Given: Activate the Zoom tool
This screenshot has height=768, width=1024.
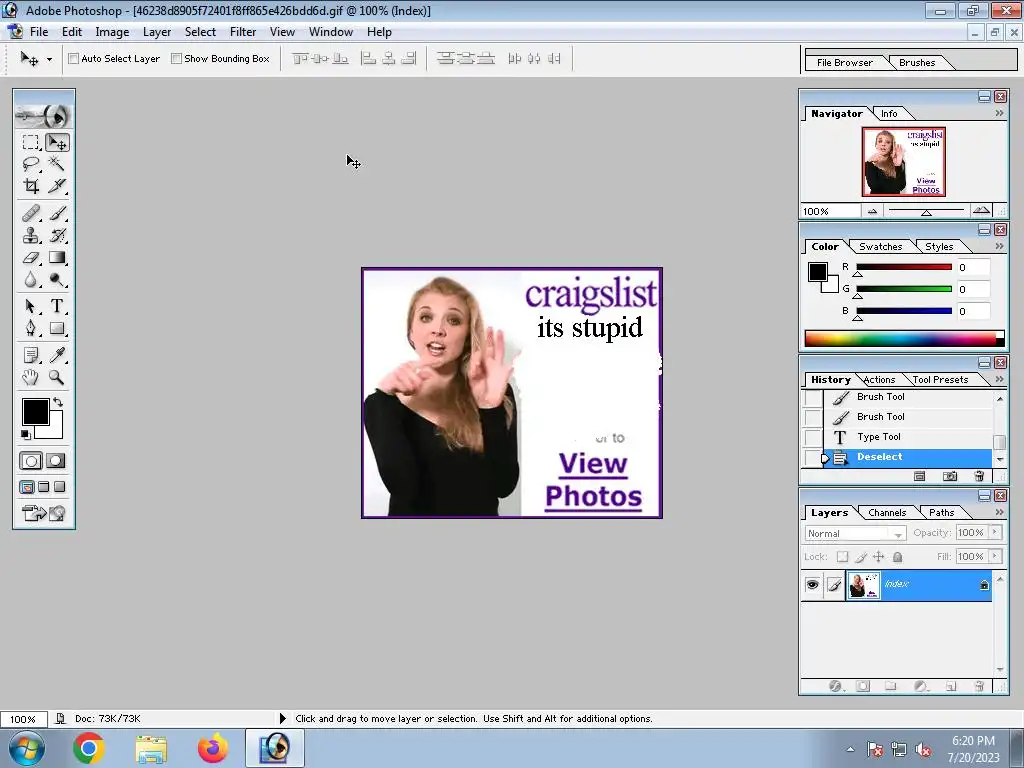Looking at the screenshot, I should [x=57, y=377].
